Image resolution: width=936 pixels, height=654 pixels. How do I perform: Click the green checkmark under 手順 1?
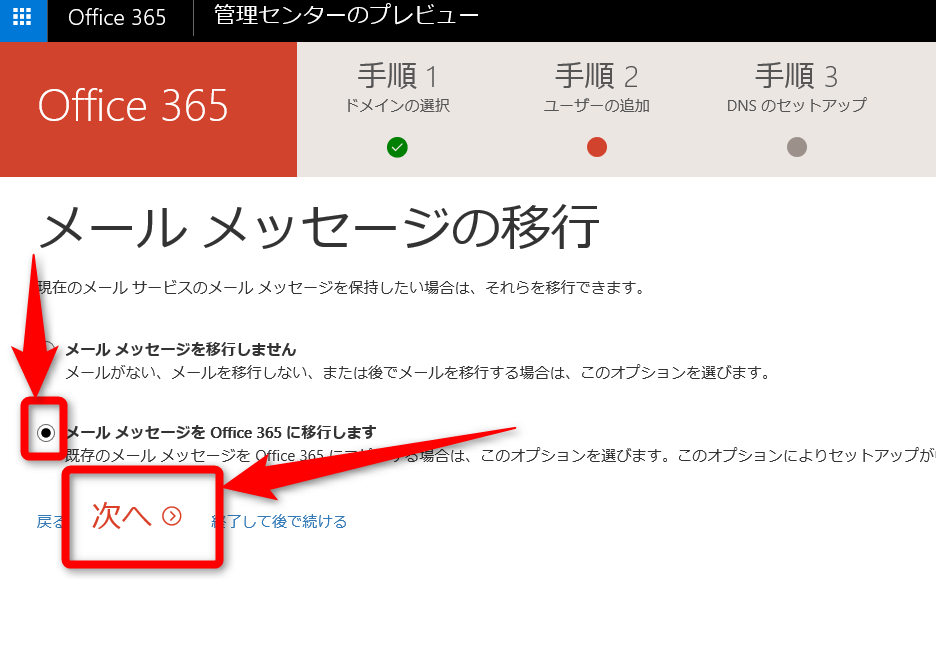(x=397, y=147)
